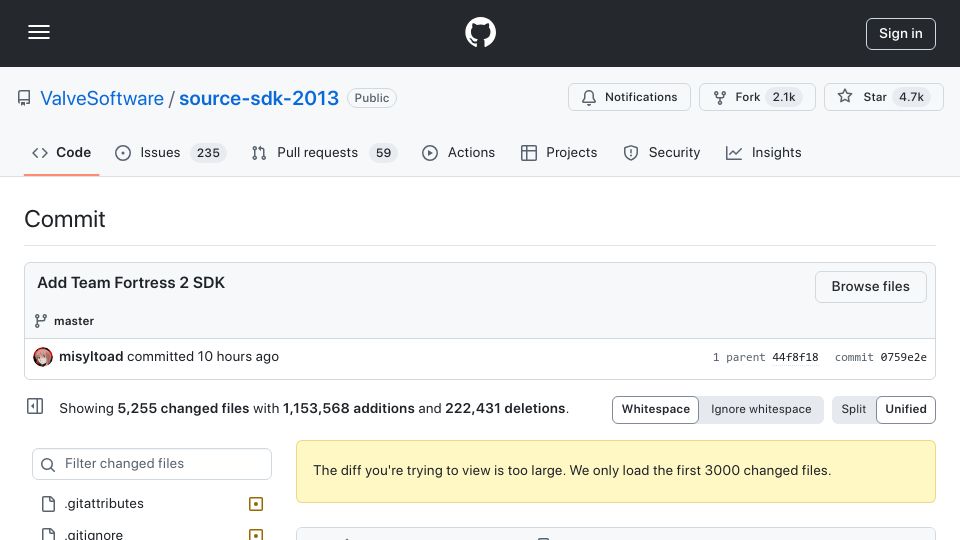
Task: Click the file icon beside .gitattributes
Action: pyautogui.click(x=48, y=504)
